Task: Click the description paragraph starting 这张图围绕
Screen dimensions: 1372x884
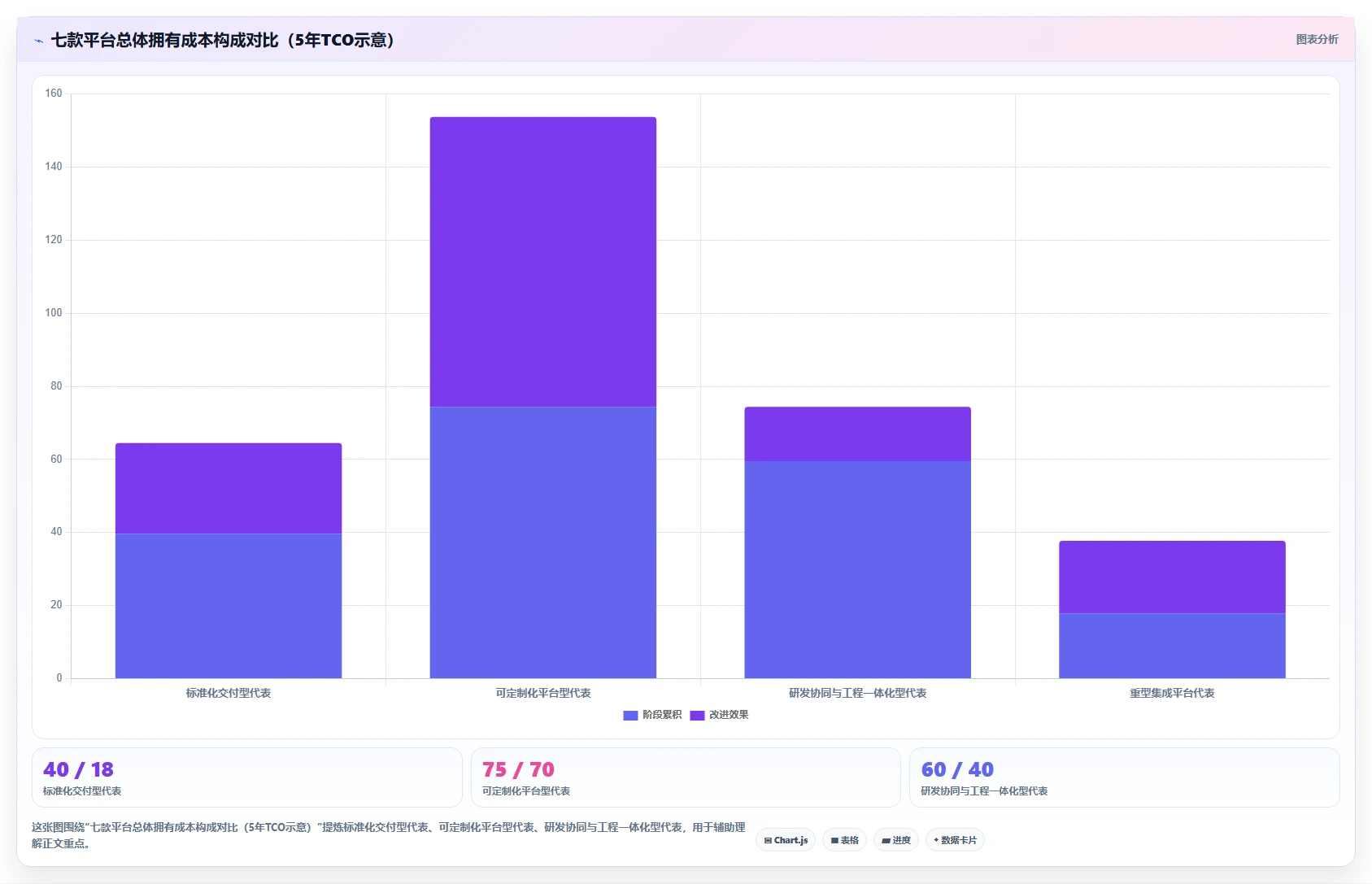Action: point(389,835)
